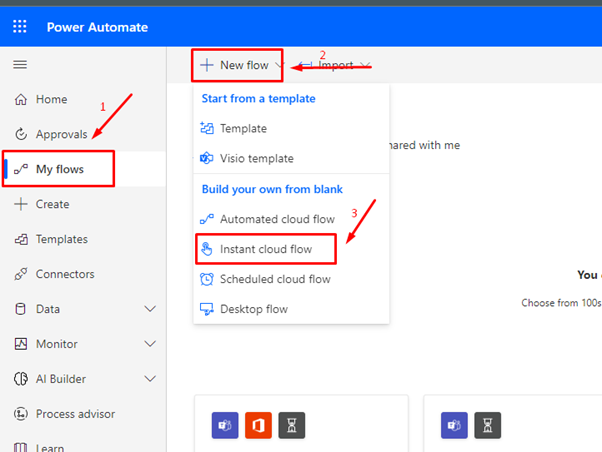The height and width of the screenshot is (452, 602).
Task: Click the Template puzzle icon
Action: (207, 128)
